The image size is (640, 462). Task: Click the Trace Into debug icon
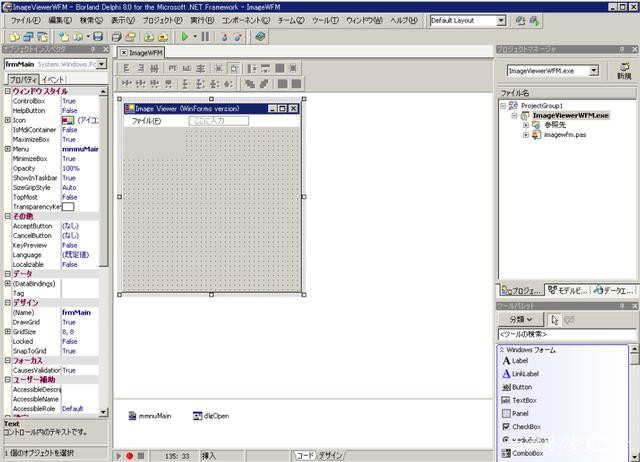(x=224, y=37)
